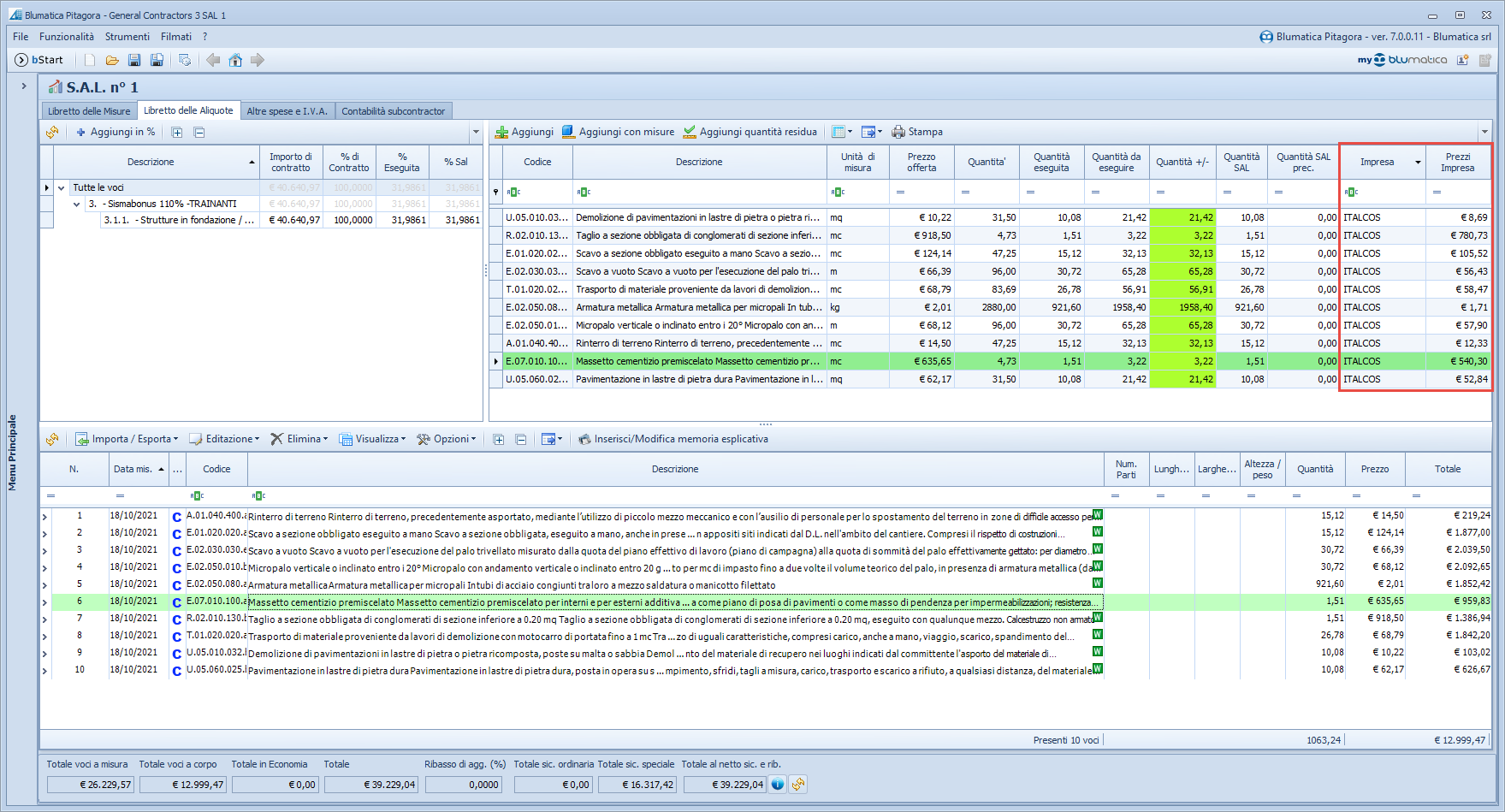The height and width of the screenshot is (812, 1505).
Task: Expand detail row number 6 in measures grid
Action: tap(45, 602)
